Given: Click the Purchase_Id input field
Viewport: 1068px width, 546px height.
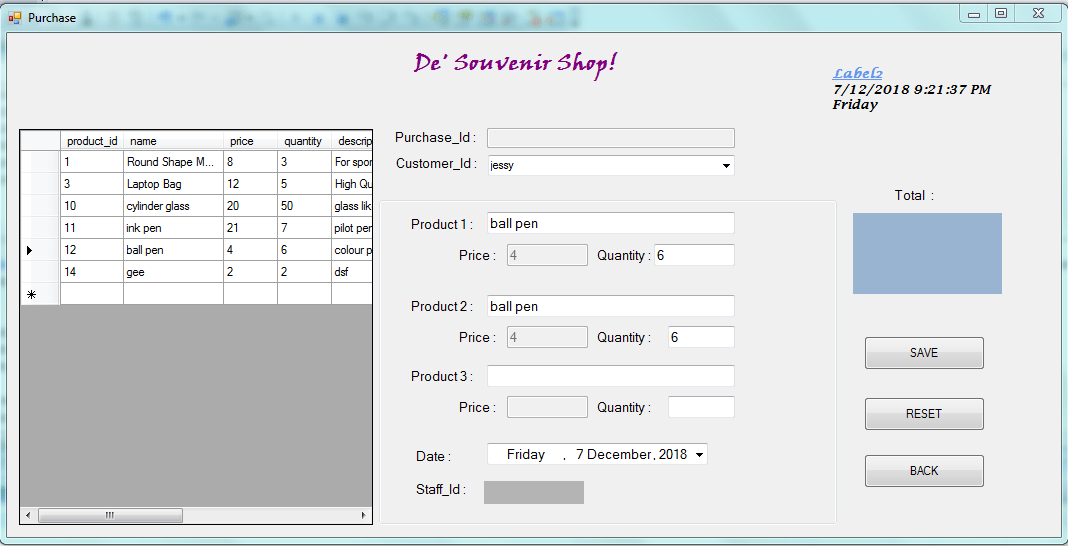Looking at the screenshot, I should click(x=611, y=138).
